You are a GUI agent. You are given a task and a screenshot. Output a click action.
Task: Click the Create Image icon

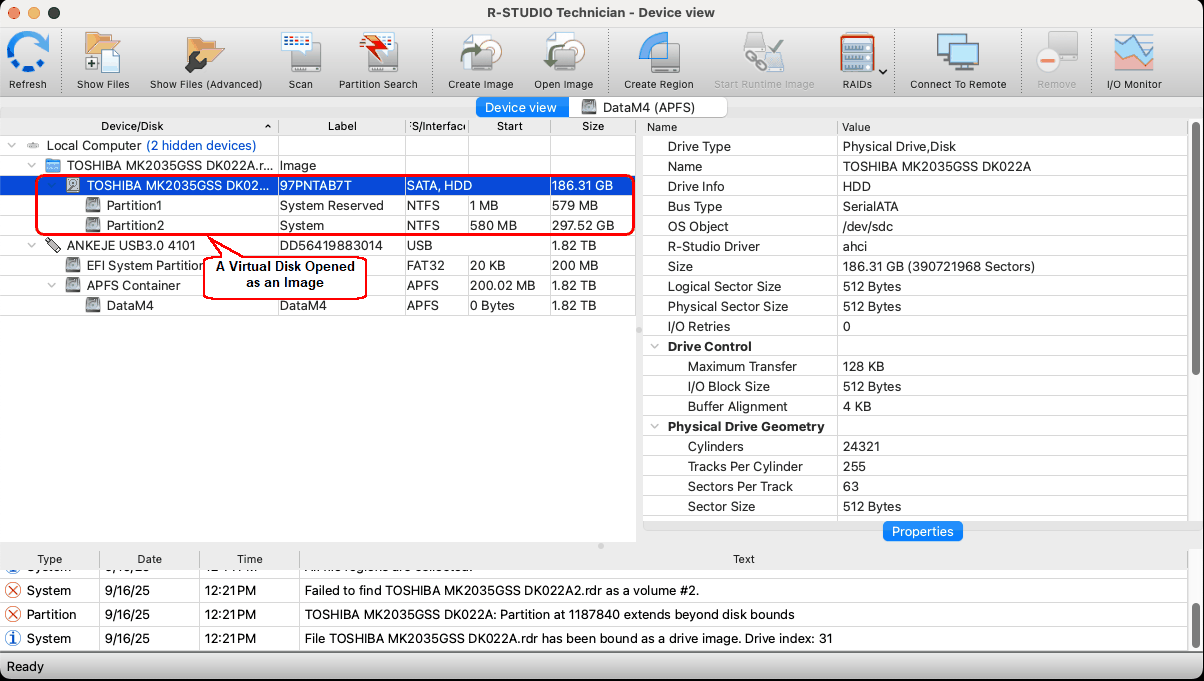(480, 56)
